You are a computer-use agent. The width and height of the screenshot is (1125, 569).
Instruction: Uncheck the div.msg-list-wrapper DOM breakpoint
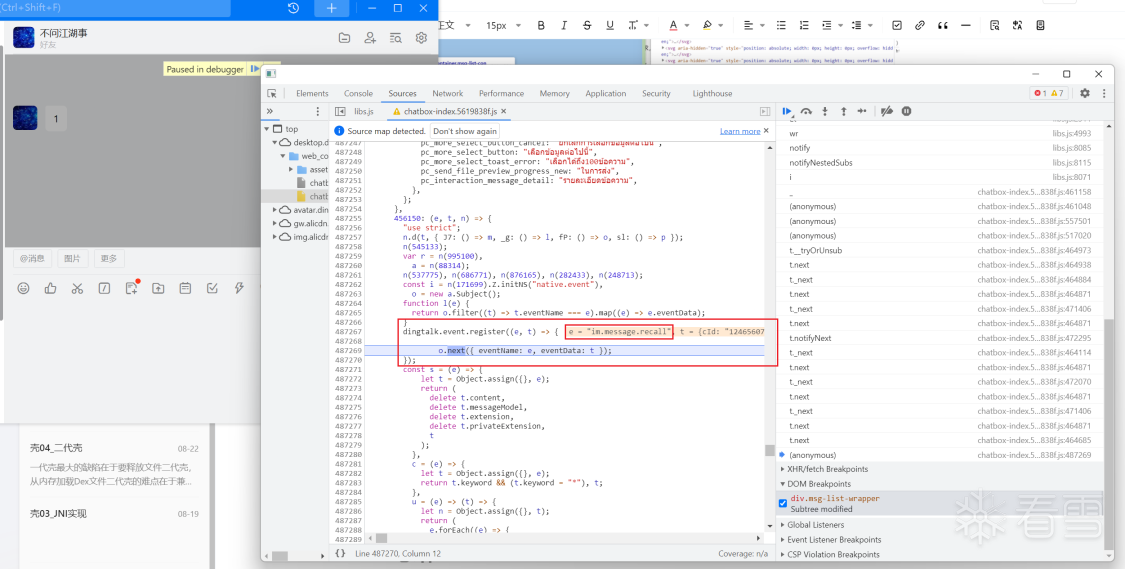[783, 503]
